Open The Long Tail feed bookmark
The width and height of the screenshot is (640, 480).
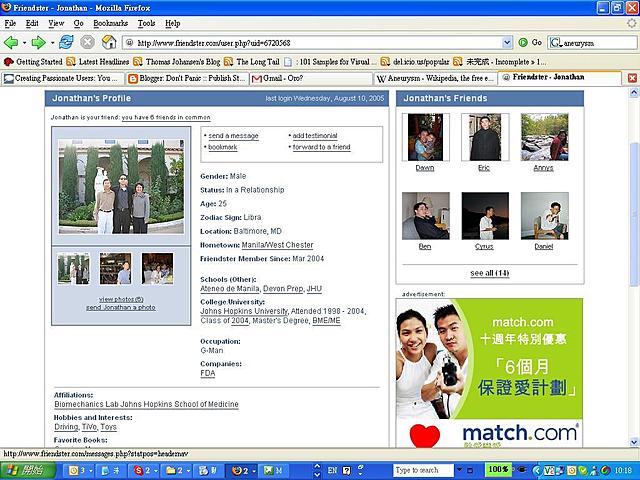[x=252, y=62]
